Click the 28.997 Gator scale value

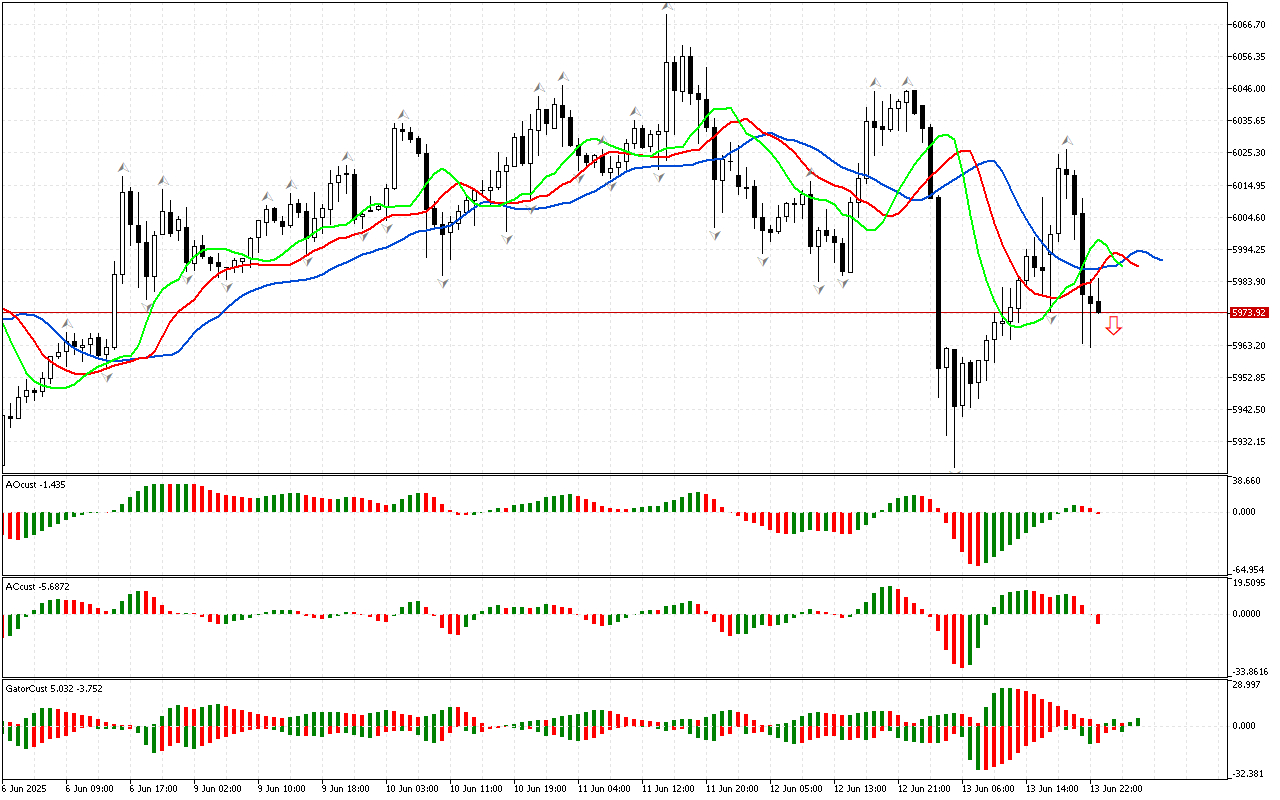tap(1246, 684)
